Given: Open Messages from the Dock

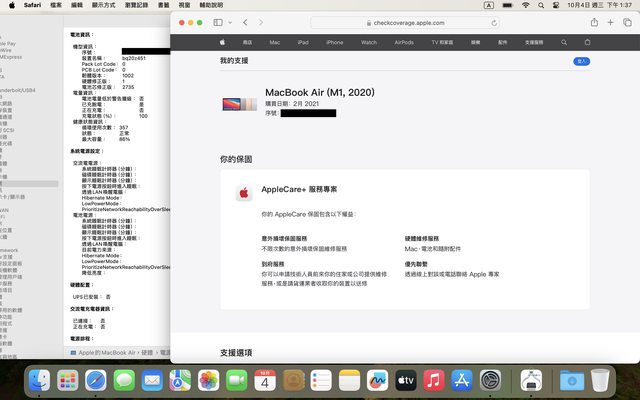Looking at the screenshot, I should (x=124, y=380).
